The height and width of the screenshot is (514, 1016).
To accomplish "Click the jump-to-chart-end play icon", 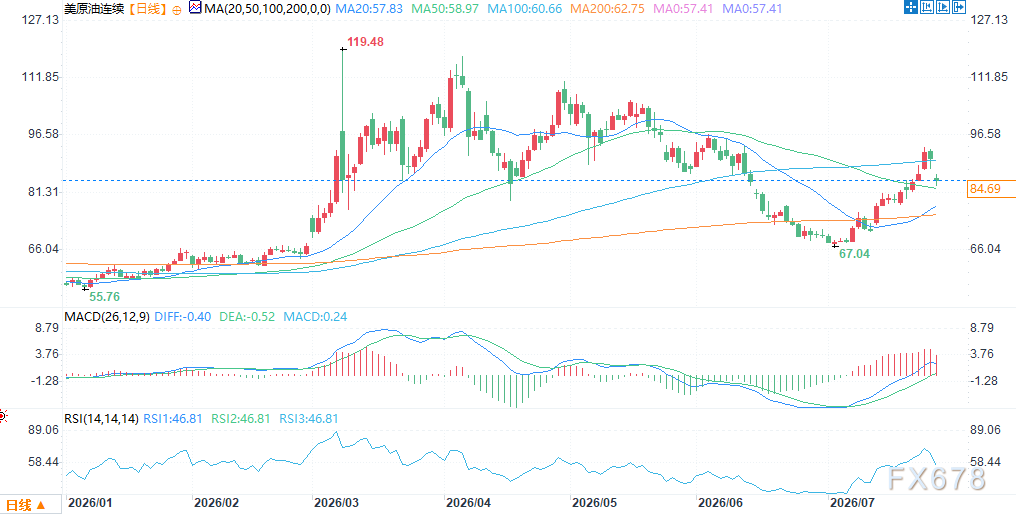I will tap(943, 6).
